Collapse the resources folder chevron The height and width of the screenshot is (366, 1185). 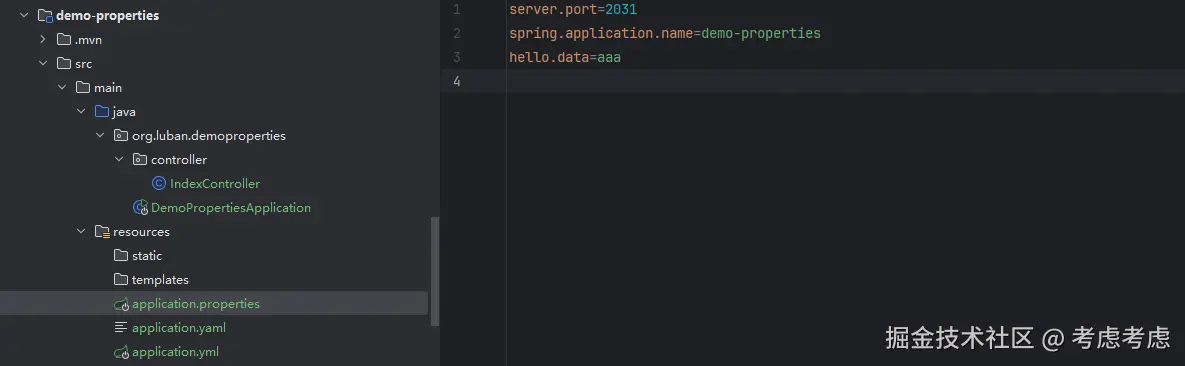coord(81,231)
